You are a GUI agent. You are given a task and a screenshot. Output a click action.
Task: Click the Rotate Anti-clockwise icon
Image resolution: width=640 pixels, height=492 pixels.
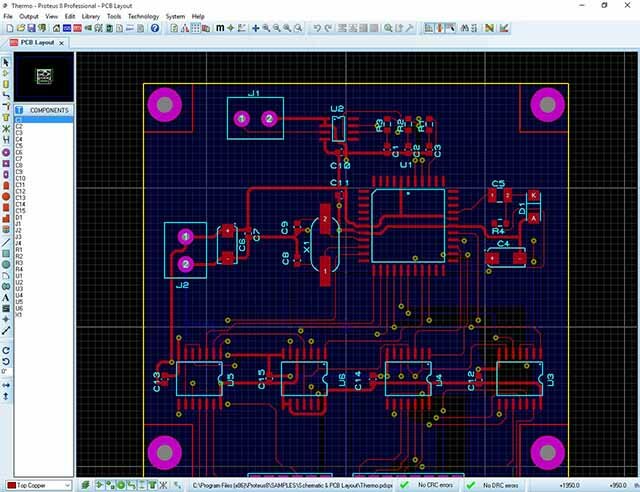[6, 361]
